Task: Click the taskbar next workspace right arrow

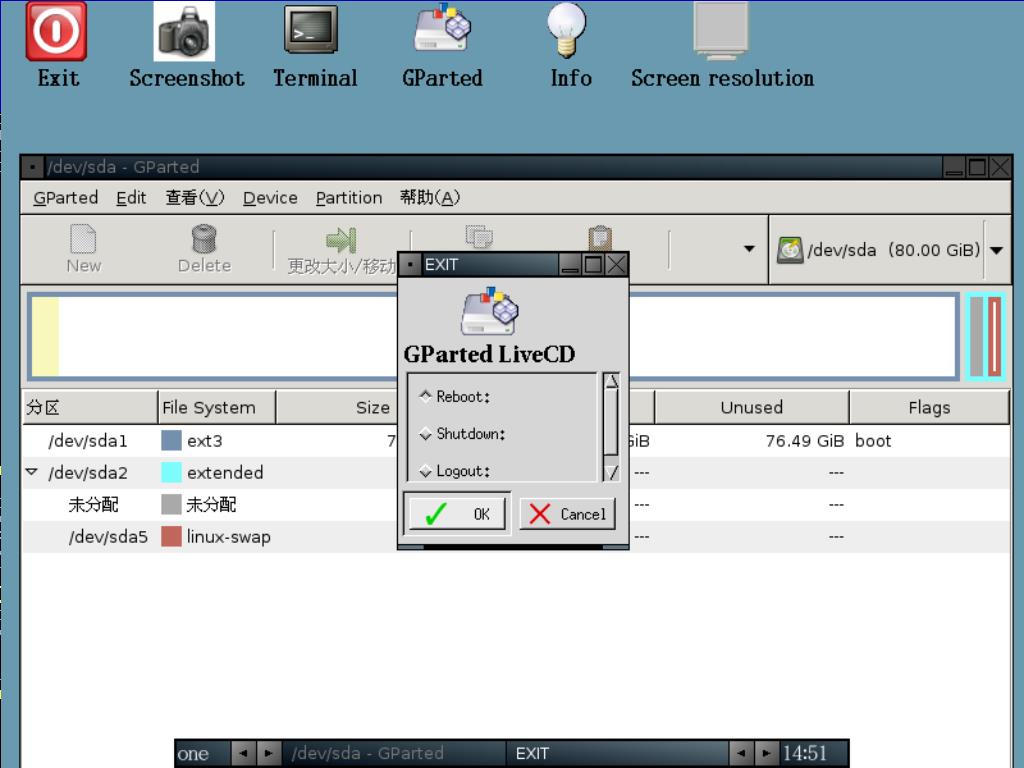Action: [x=268, y=753]
